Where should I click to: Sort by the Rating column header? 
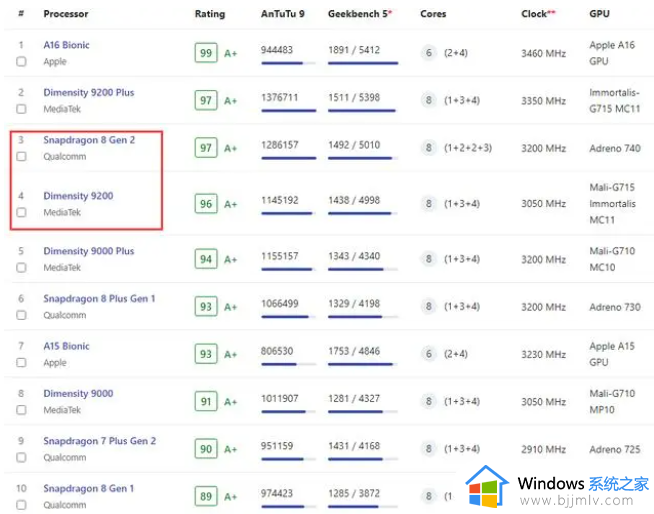(x=210, y=14)
